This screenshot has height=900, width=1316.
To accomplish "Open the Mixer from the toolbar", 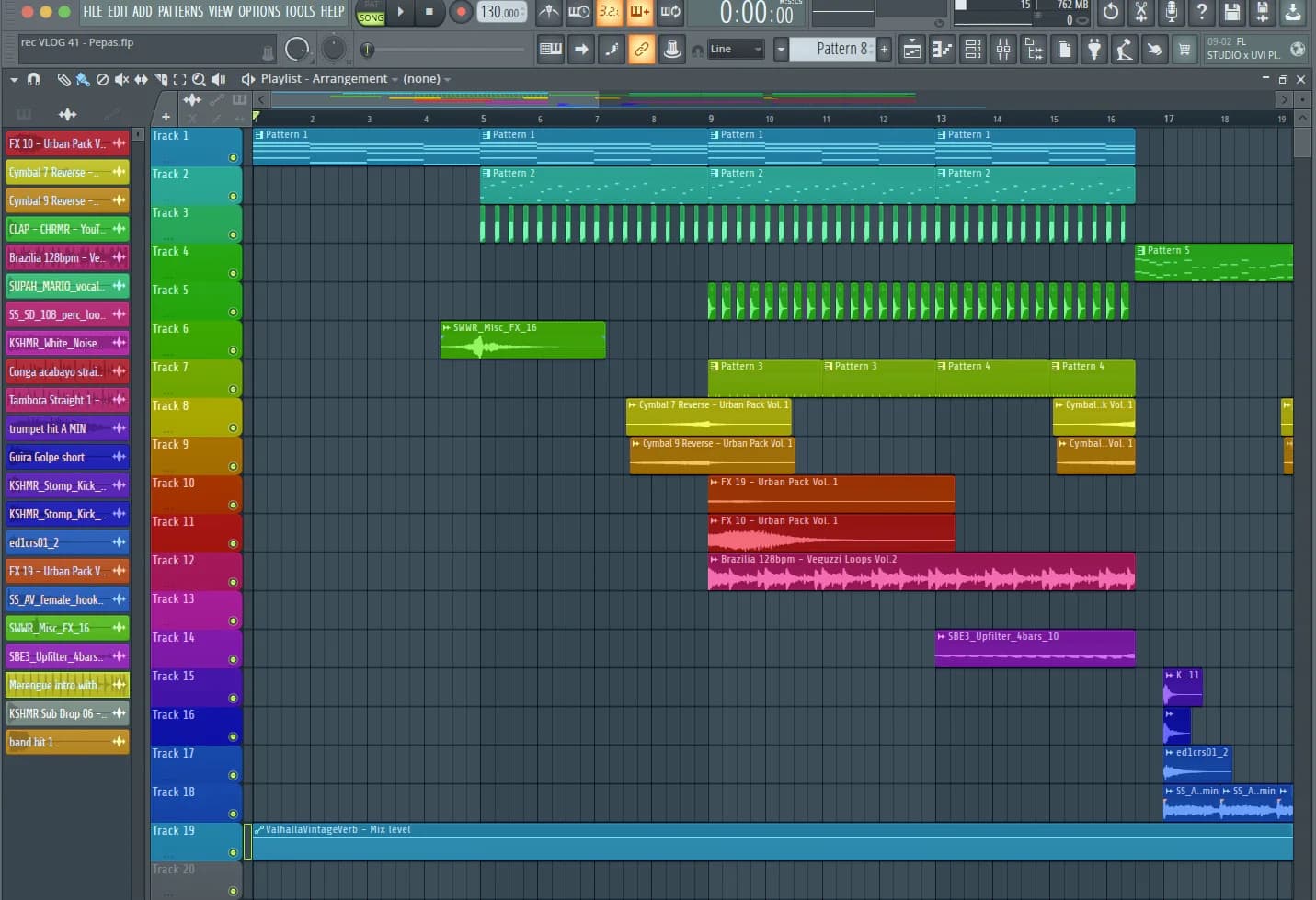I will point(1003,49).
